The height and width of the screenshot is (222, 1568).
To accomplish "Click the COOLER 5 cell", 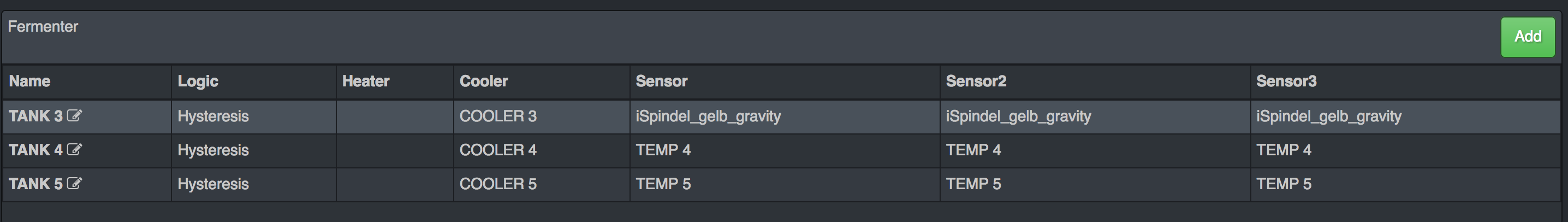I will point(498,184).
